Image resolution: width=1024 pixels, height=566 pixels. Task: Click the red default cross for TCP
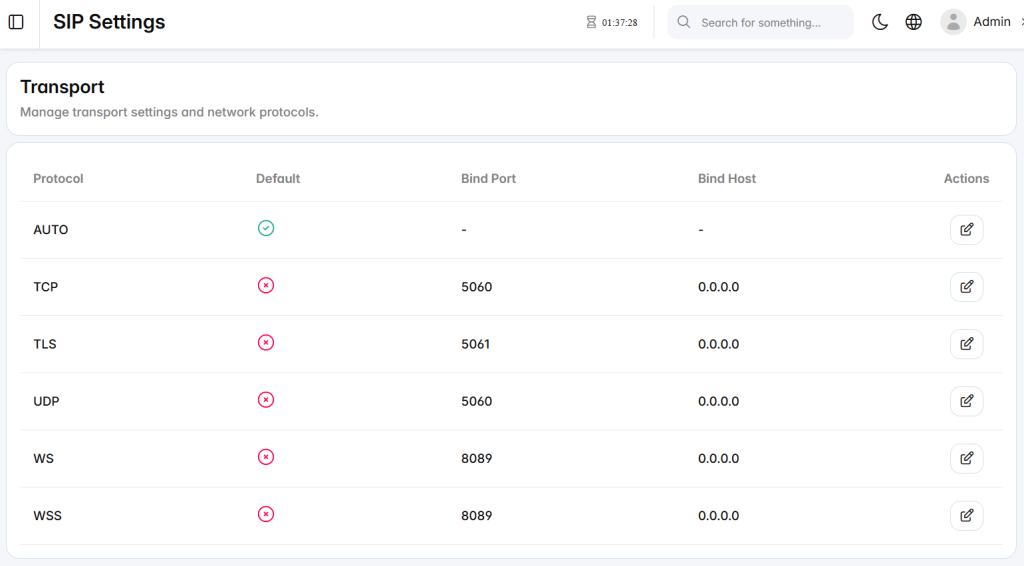click(266, 285)
